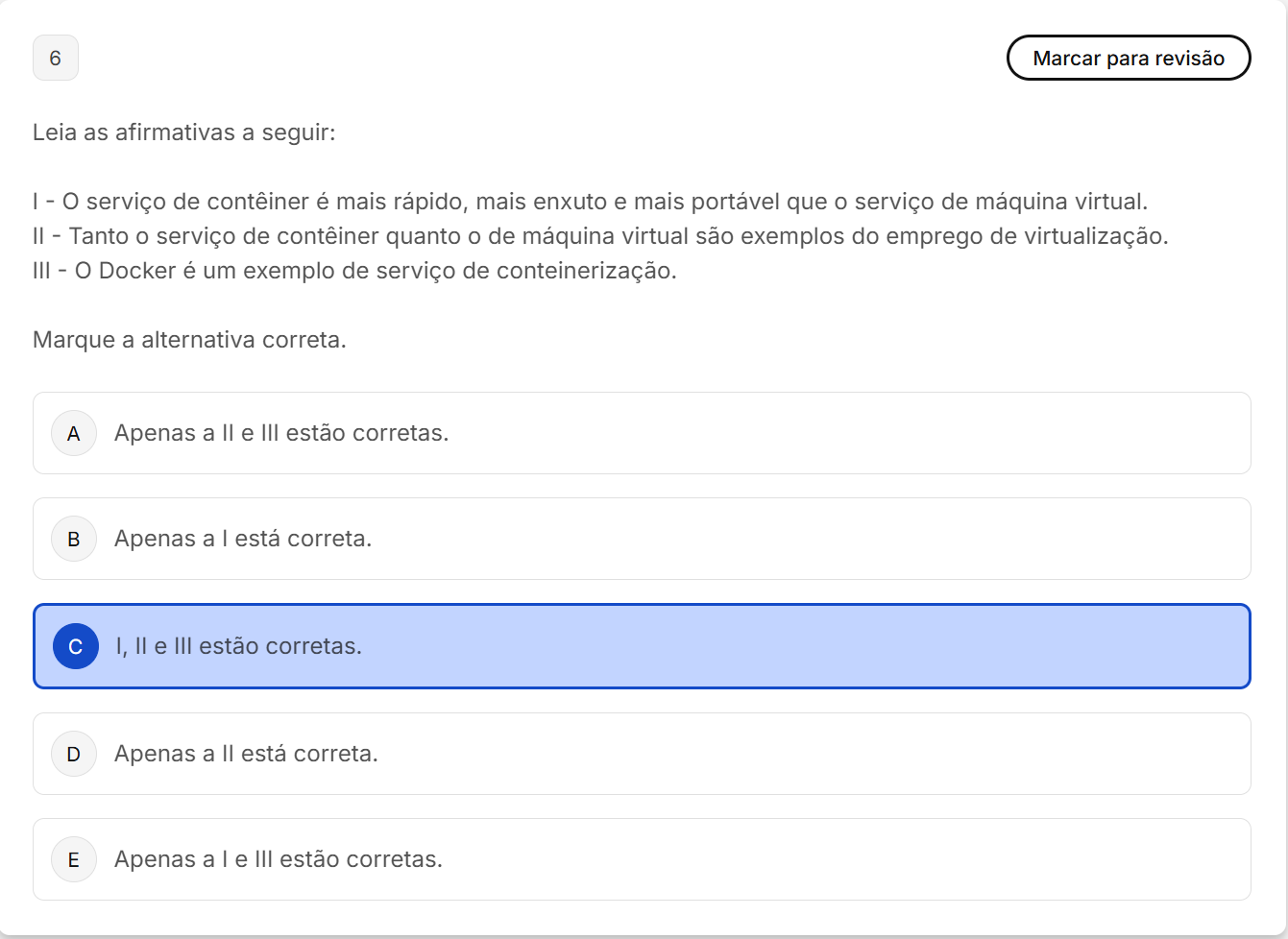
Task: Click the words "máquina virtual" in statement I
Action: 1060,203
